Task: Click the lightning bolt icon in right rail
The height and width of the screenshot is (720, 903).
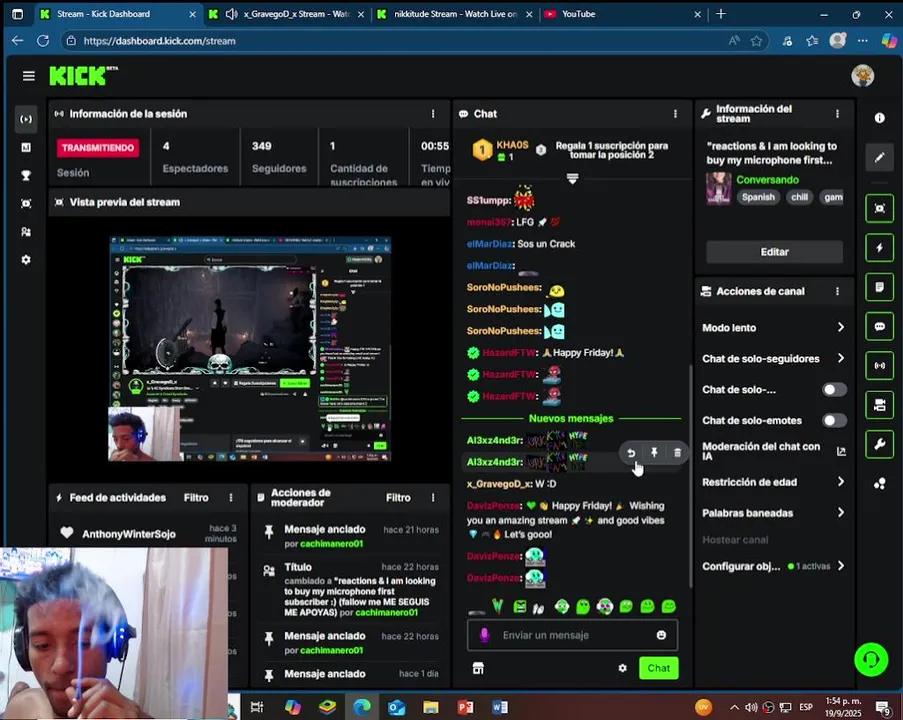Action: click(879, 248)
